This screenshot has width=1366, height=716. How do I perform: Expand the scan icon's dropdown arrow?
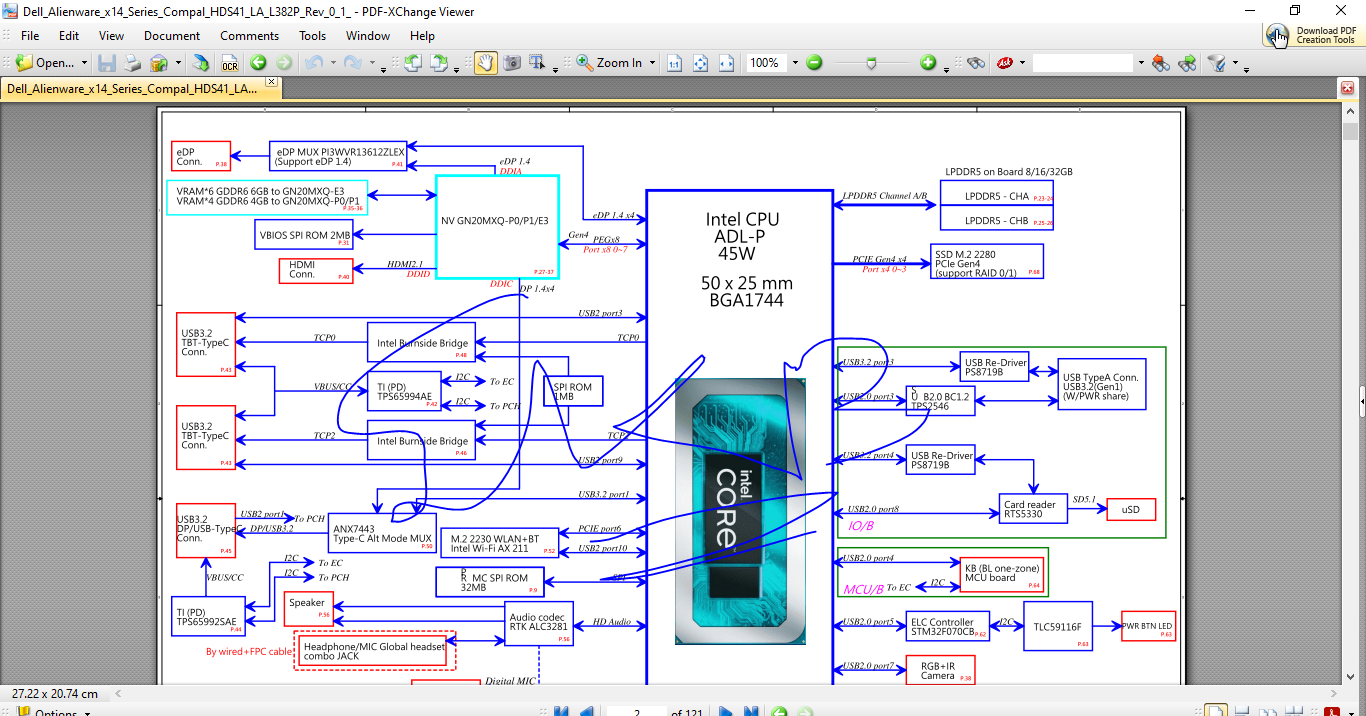coord(178,62)
